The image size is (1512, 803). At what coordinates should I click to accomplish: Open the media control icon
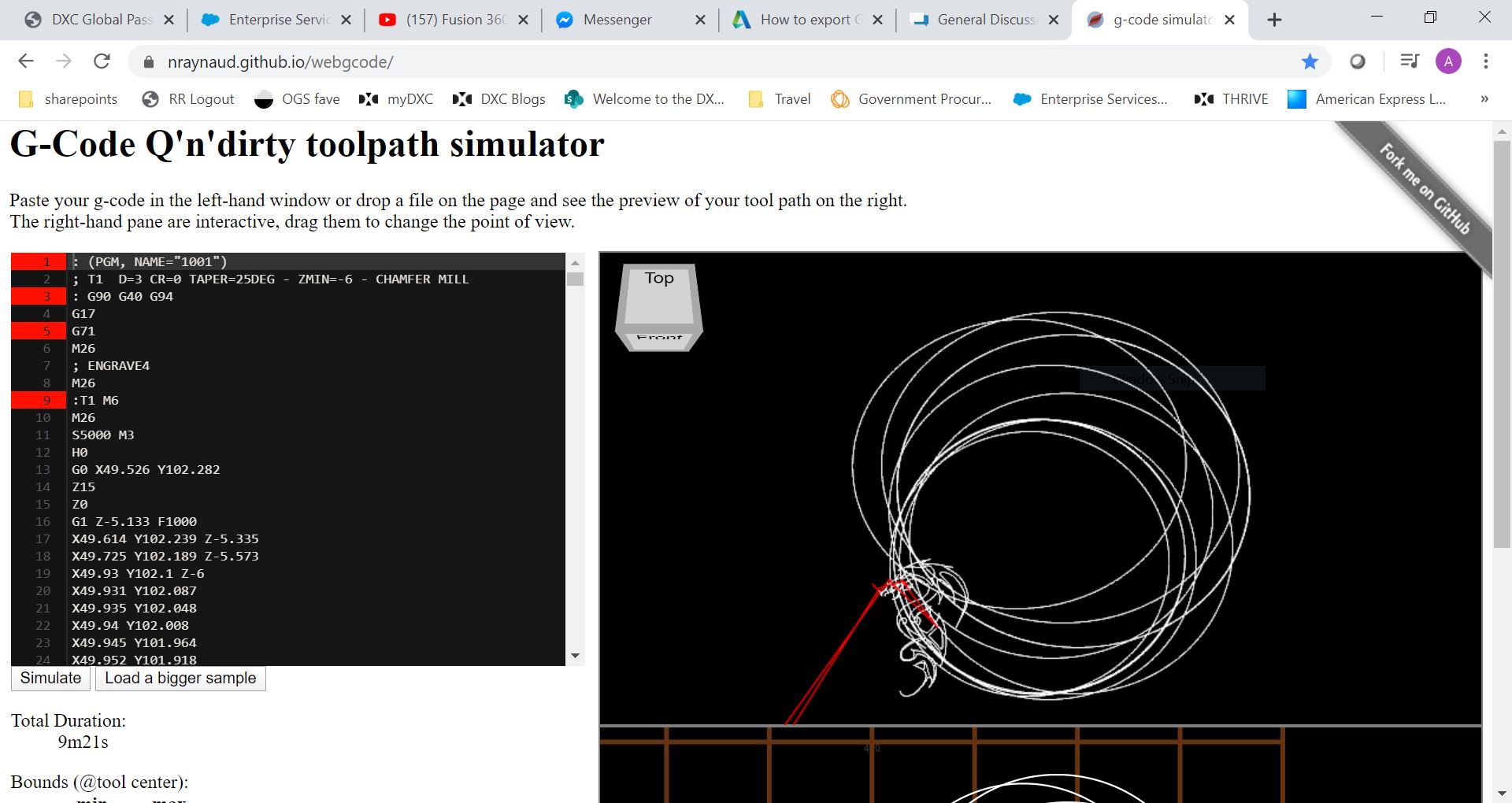point(1409,61)
